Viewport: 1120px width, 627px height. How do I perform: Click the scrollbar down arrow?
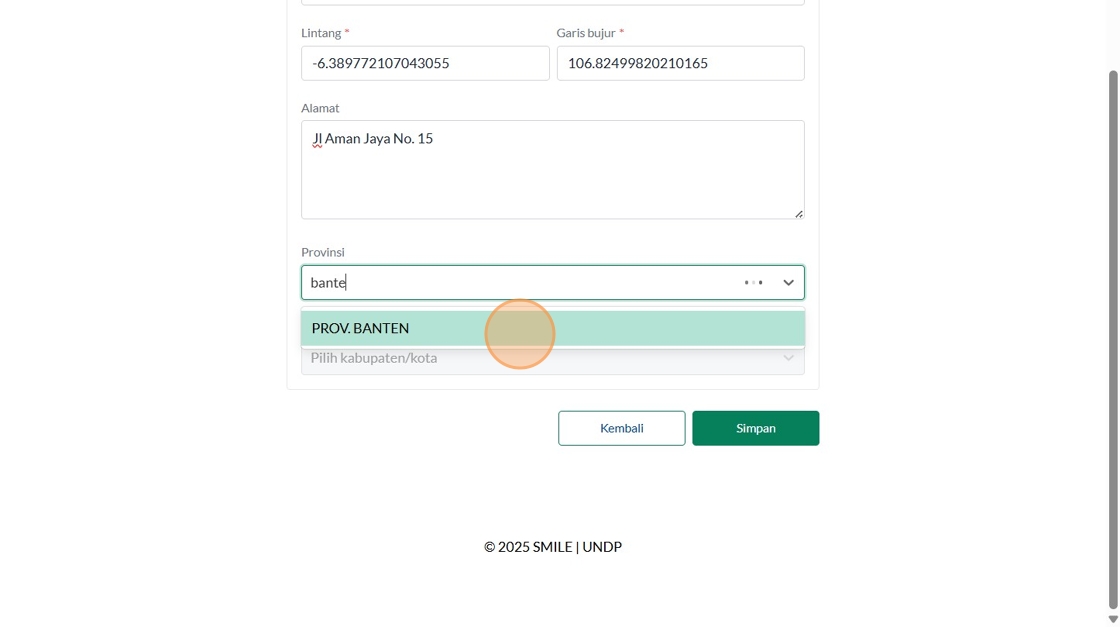coord(1113,619)
